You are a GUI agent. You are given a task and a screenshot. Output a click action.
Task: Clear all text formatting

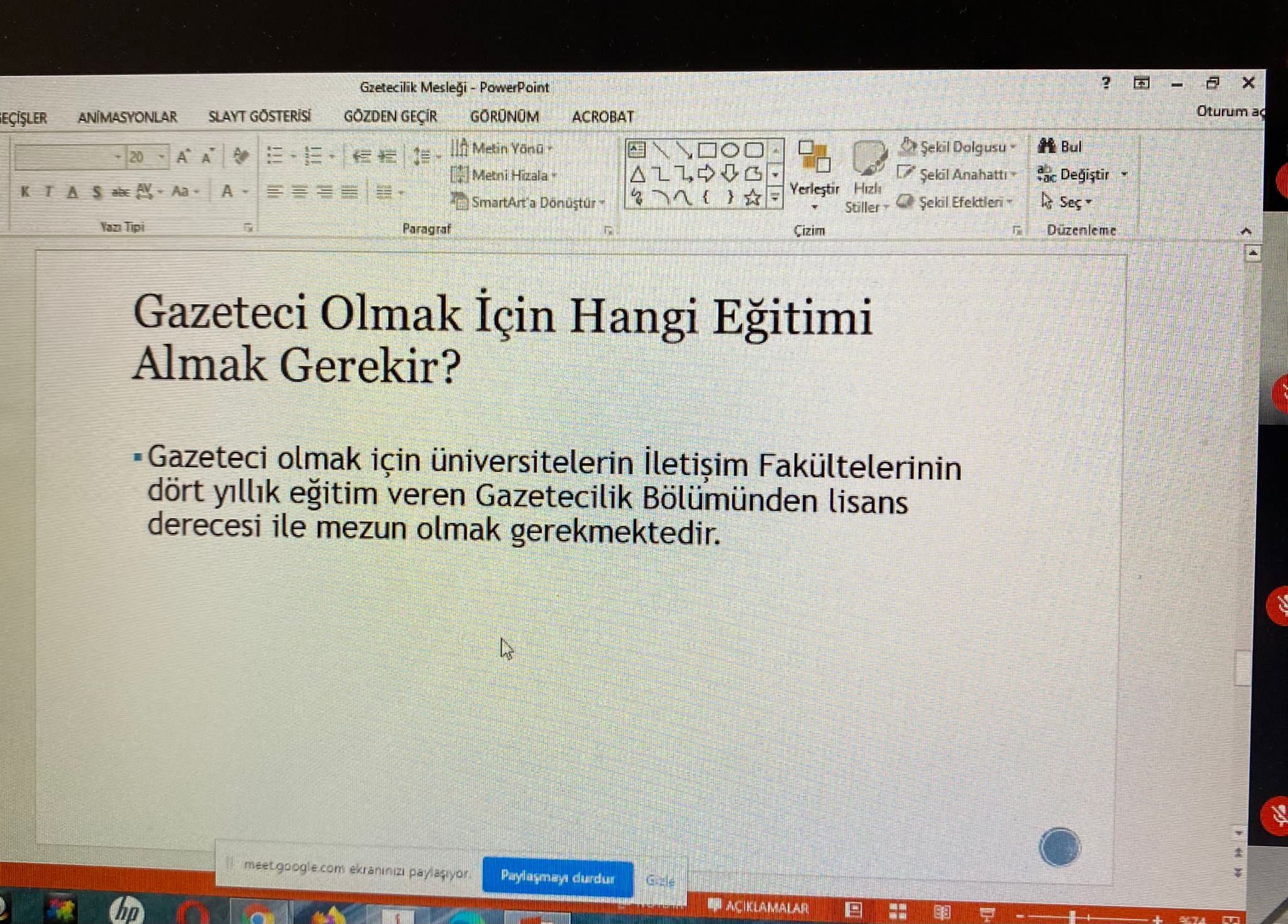(x=240, y=156)
